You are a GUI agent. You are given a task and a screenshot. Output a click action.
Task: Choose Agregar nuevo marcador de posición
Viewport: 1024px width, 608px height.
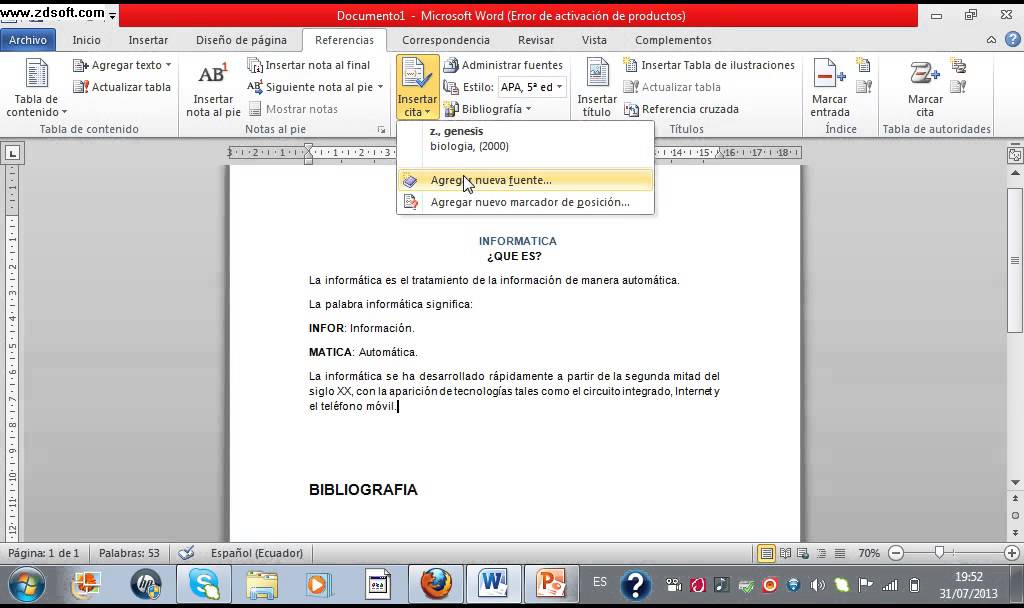525,202
